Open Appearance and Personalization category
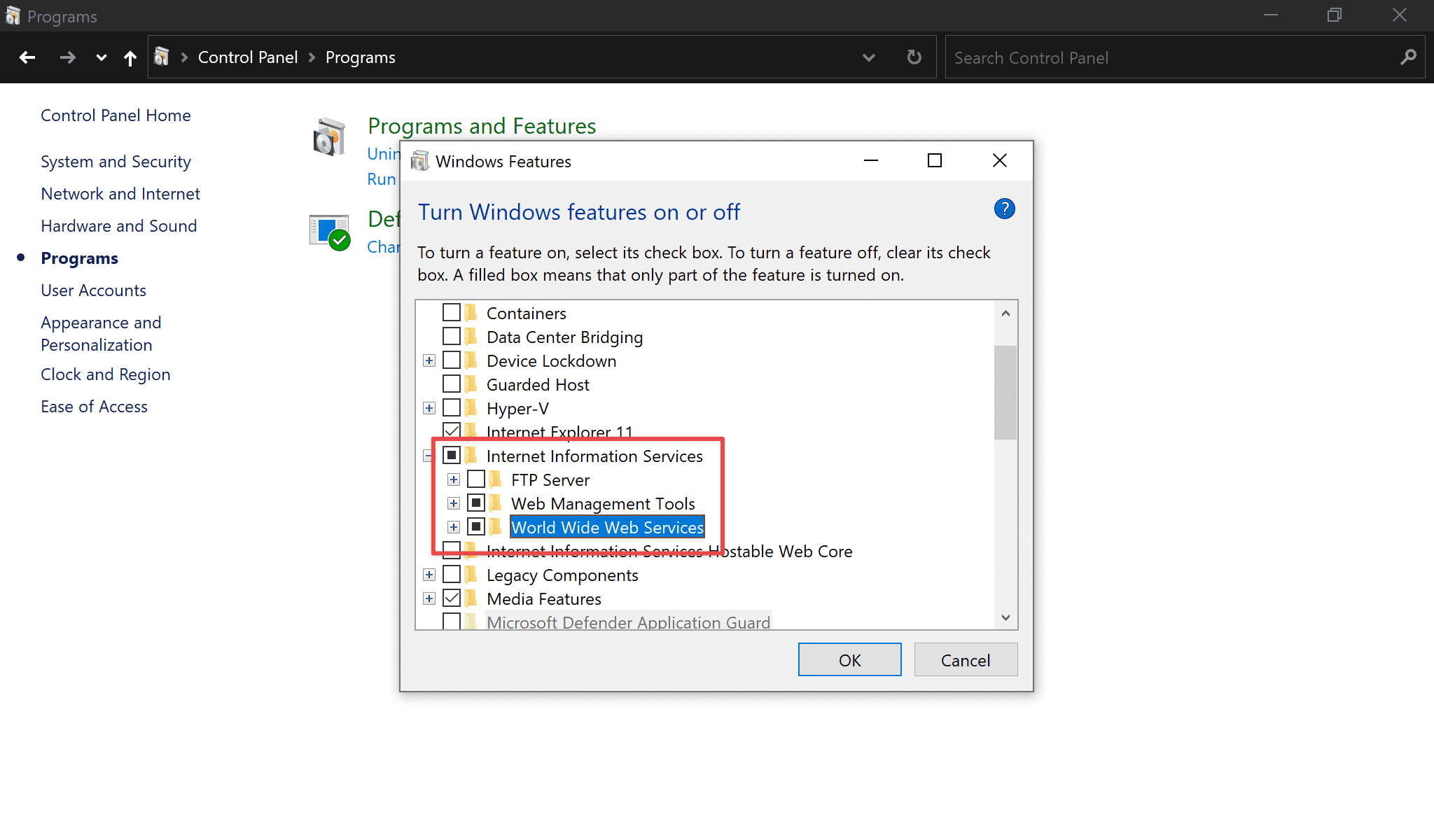Image resolution: width=1434 pixels, height=840 pixels. [x=101, y=334]
